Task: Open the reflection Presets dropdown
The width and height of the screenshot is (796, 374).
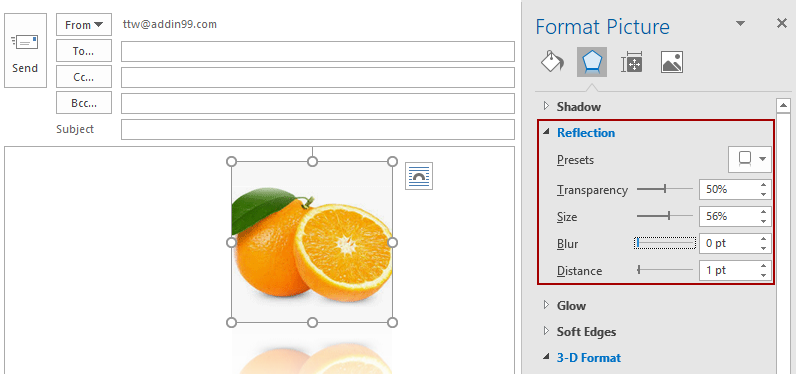Action: tap(750, 159)
